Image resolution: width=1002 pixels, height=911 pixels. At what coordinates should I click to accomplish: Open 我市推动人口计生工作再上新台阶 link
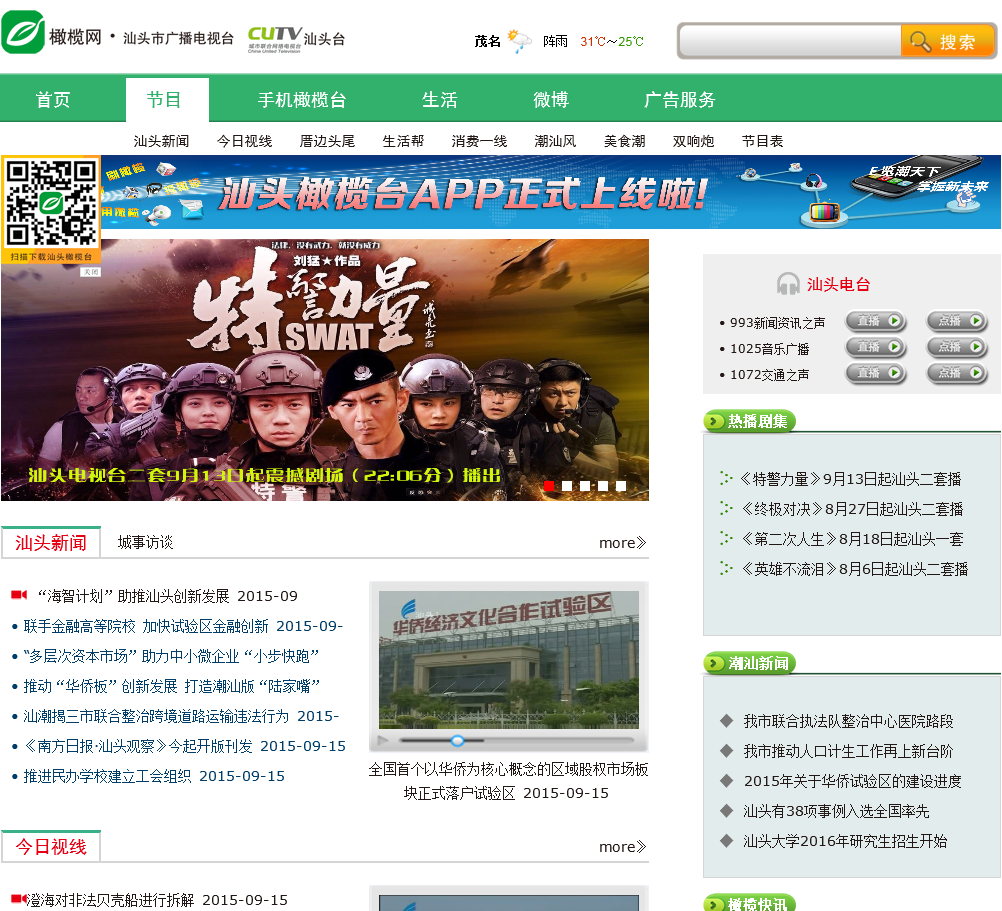[x=848, y=751]
